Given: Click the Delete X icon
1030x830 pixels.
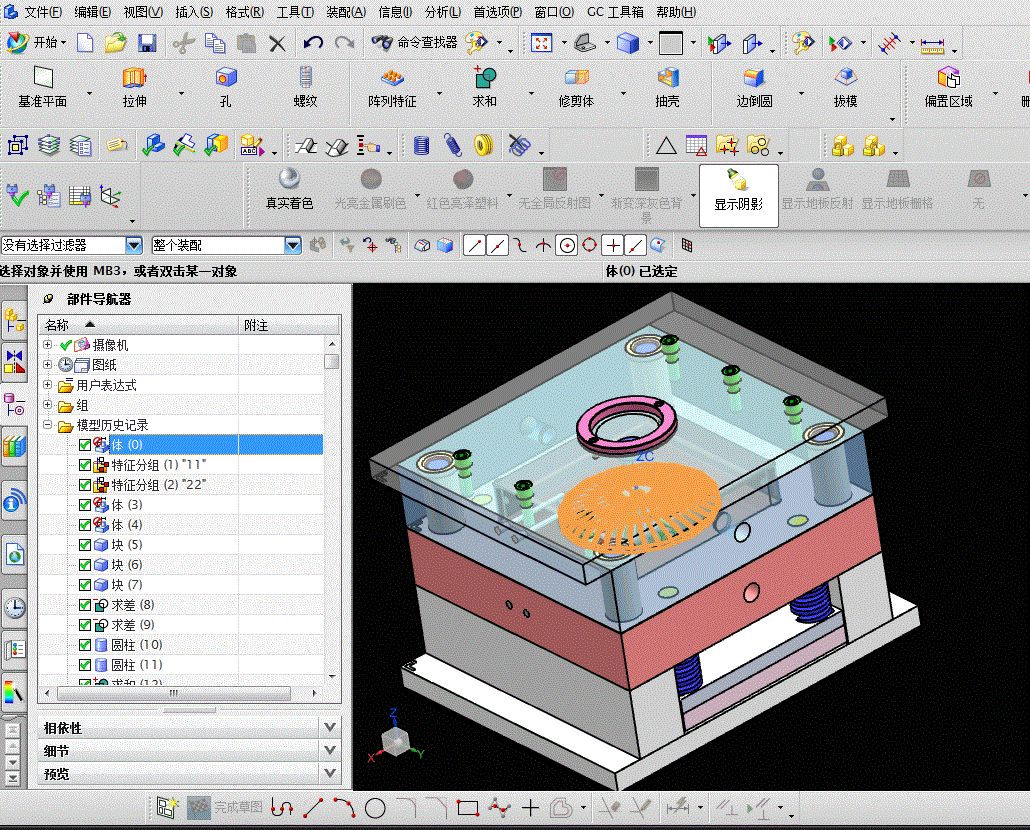Looking at the screenshot, I should 277,44.
